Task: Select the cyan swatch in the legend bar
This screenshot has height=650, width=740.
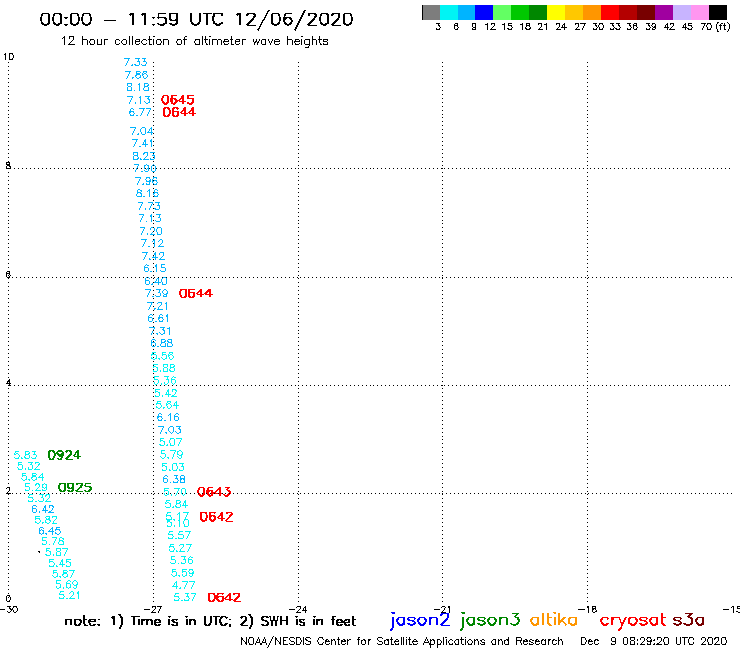Action: click(x=448, y=12)
